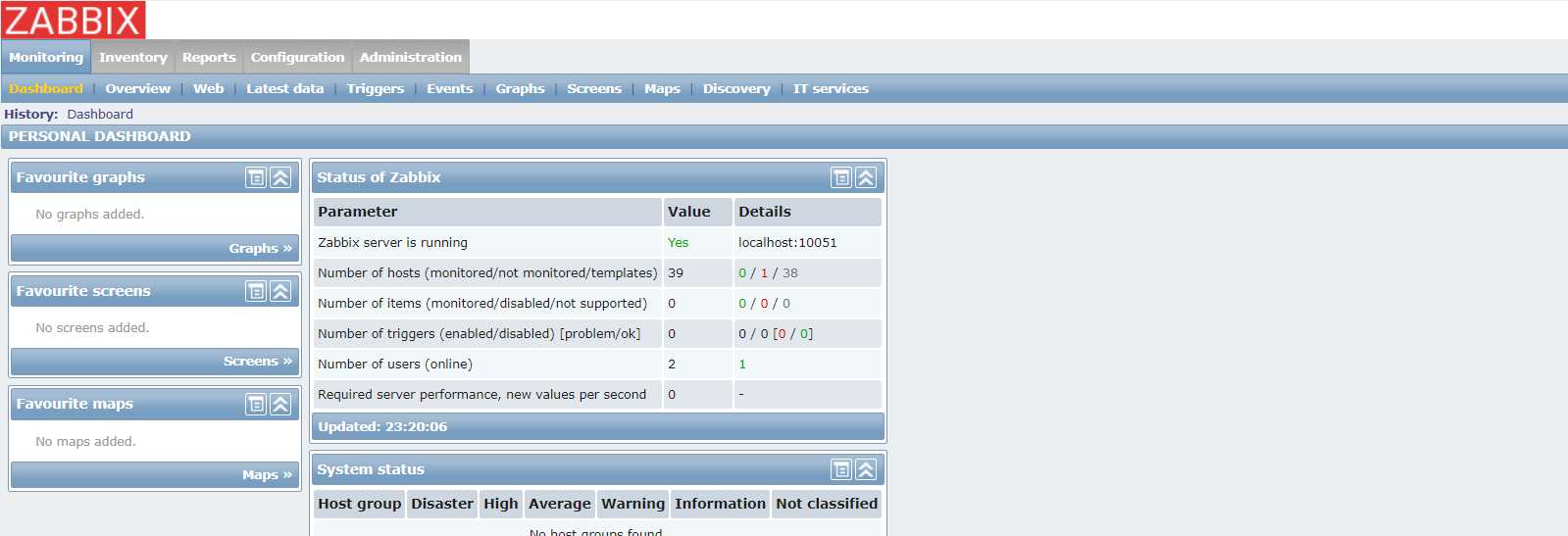Select Dashboard in the submenu

point(46,88)
